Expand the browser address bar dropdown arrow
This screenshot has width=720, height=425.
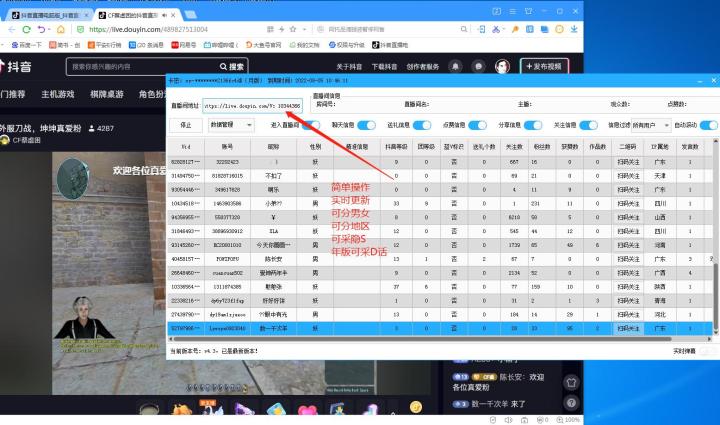[x=304, y=29]
